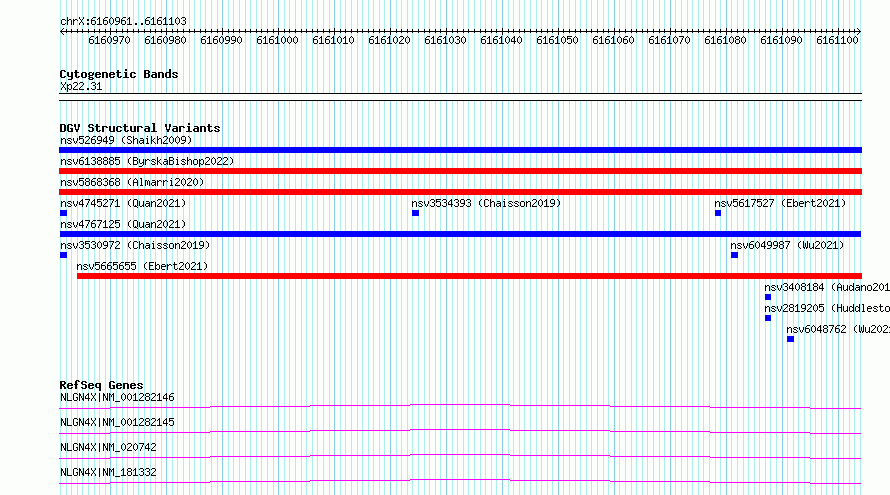Viewport: 890px width, 495px height.
Task: Click ruler position 6161100
Action: point(837,40)
